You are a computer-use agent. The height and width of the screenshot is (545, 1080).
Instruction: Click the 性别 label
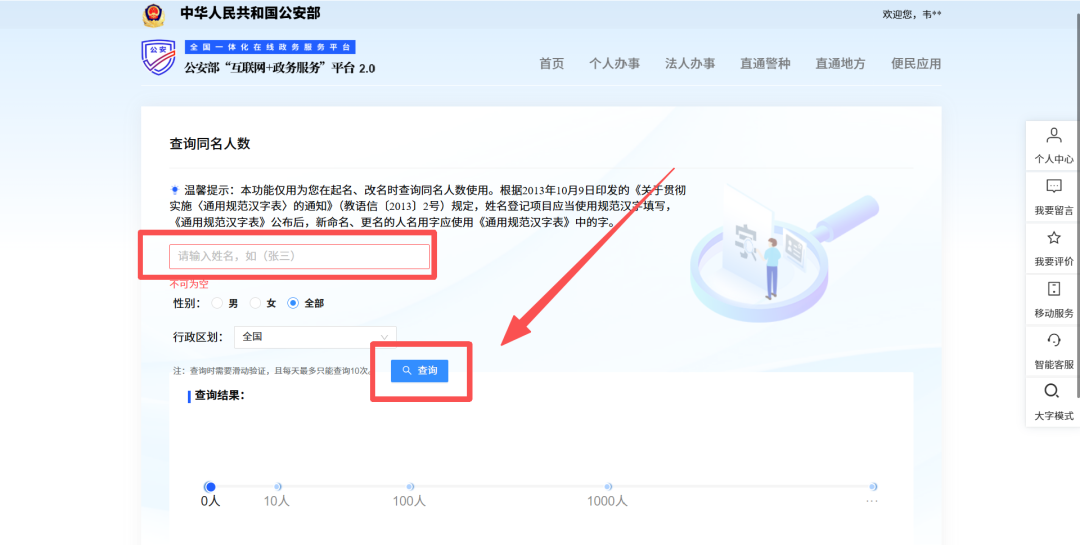pos(187,303)
